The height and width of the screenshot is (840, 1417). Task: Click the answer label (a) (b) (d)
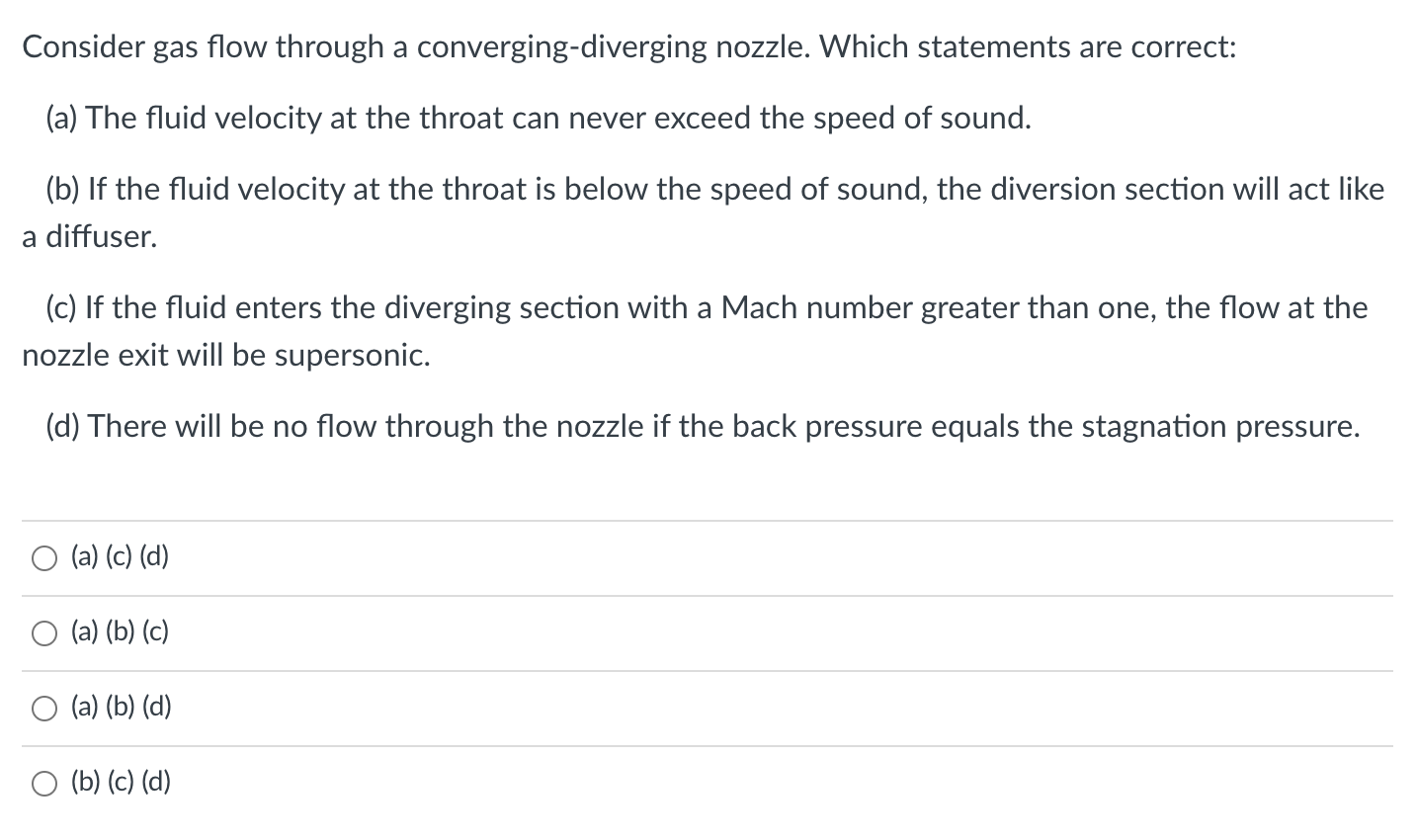coord(119,707)
